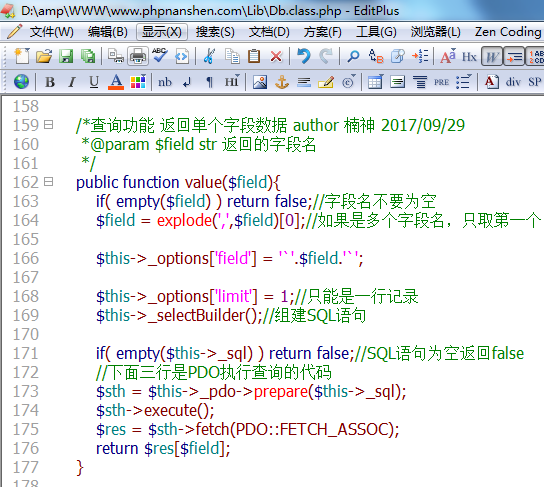Screen dimensions: 544x487
Task: Insert an HTML comment via the pencil icon
Action: 326,82
